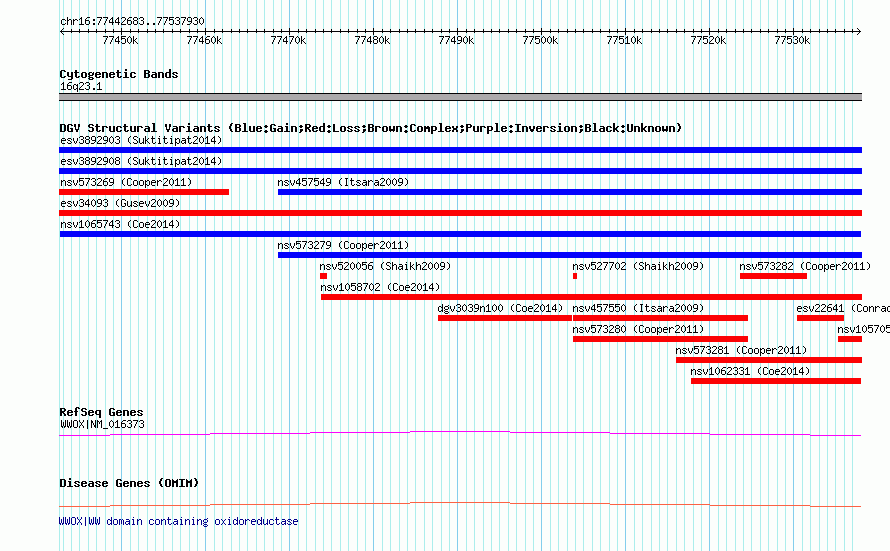Open the nsv573281 (Cooper2011) label

741,350
